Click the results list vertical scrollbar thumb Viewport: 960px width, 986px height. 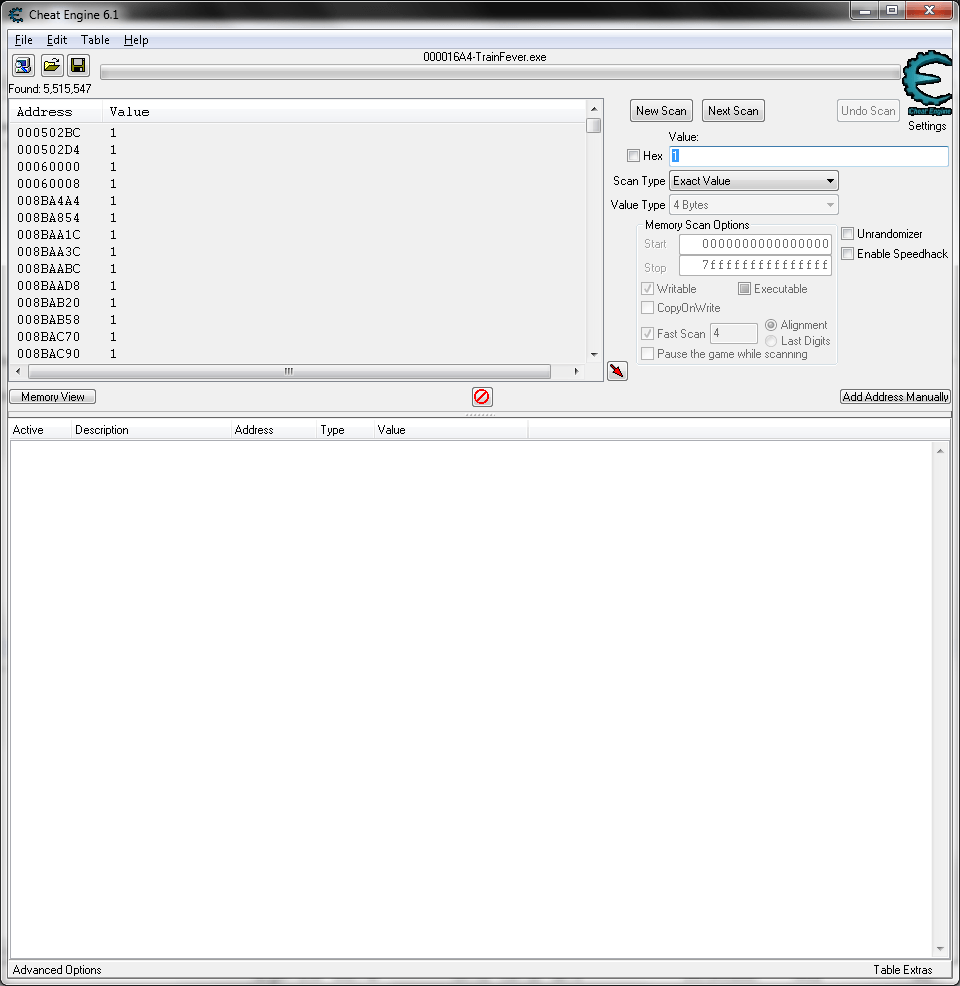(593, 126)
